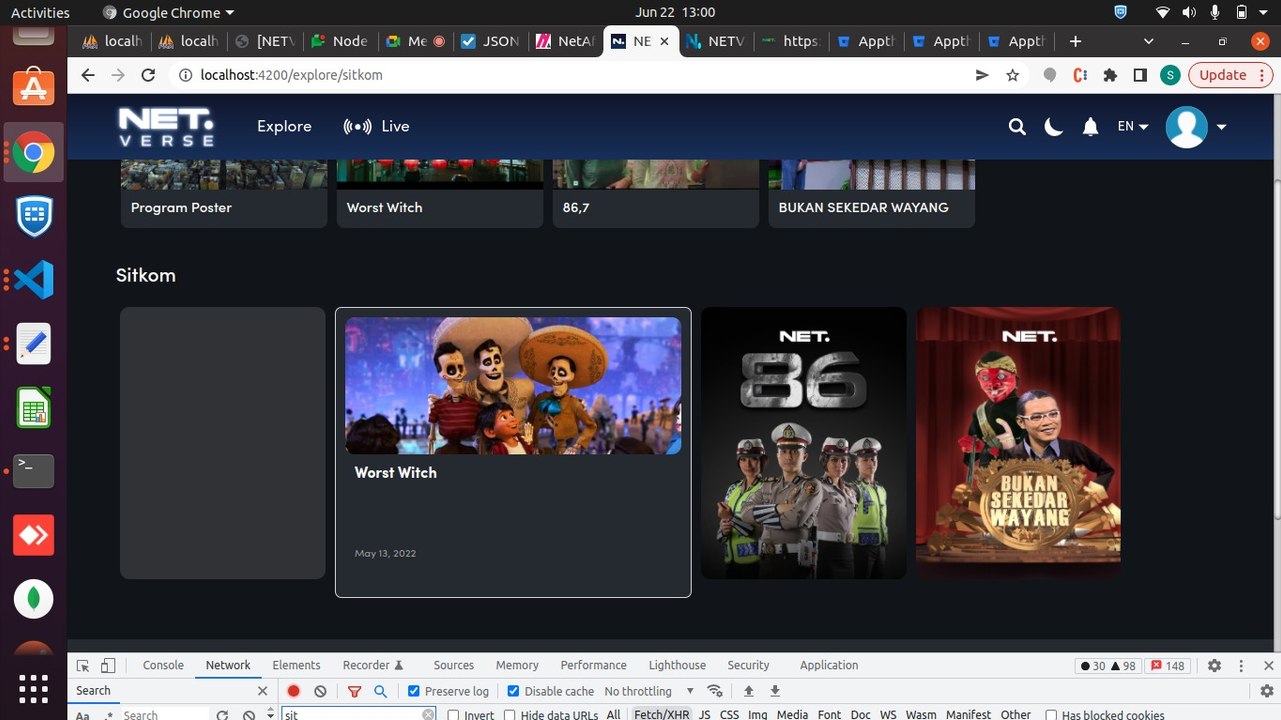Switch to the NetAf browser tab

click(x=566, y=41)
